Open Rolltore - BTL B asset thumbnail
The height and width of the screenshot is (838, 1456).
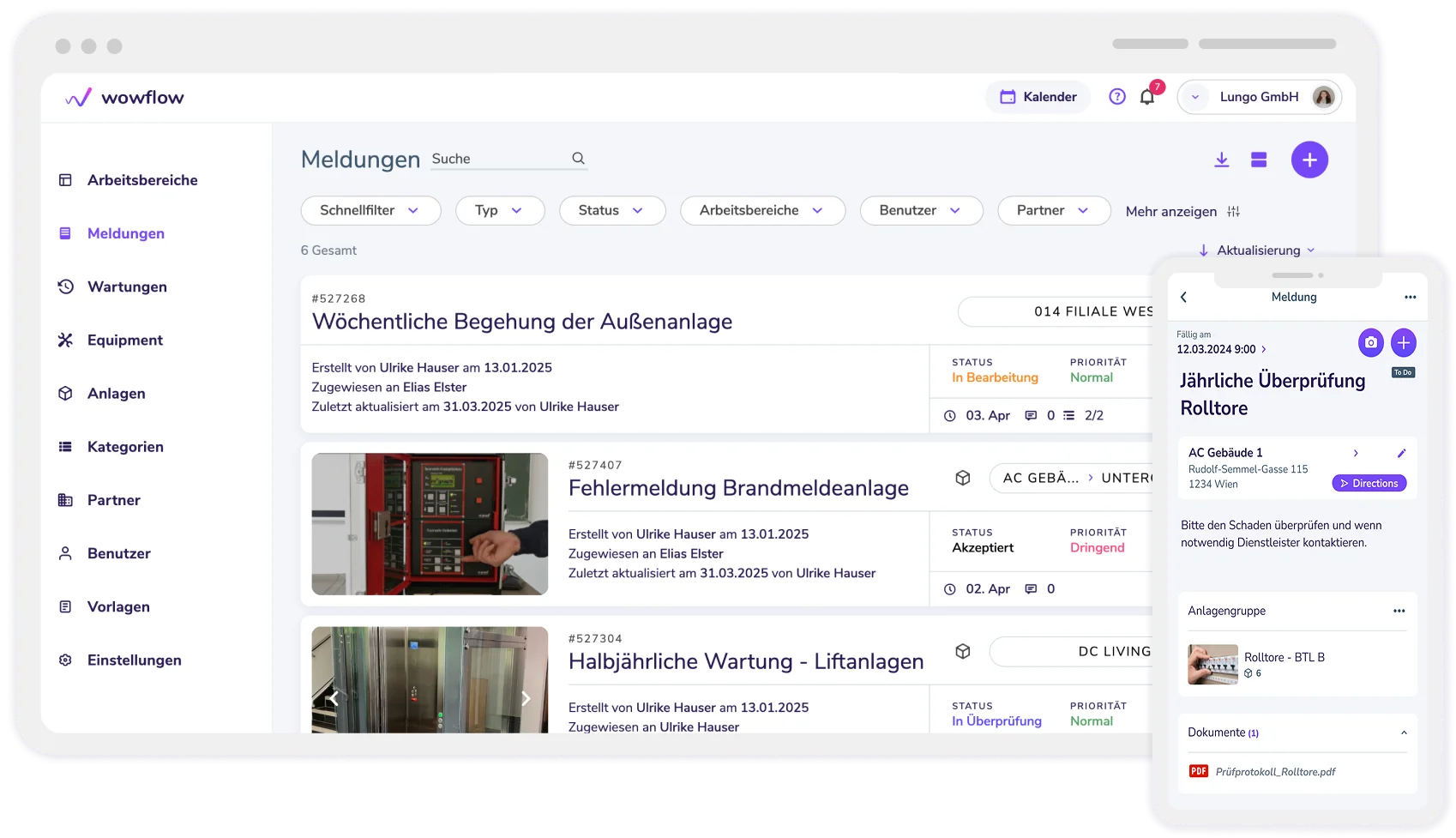click(x=1212, y=664)
